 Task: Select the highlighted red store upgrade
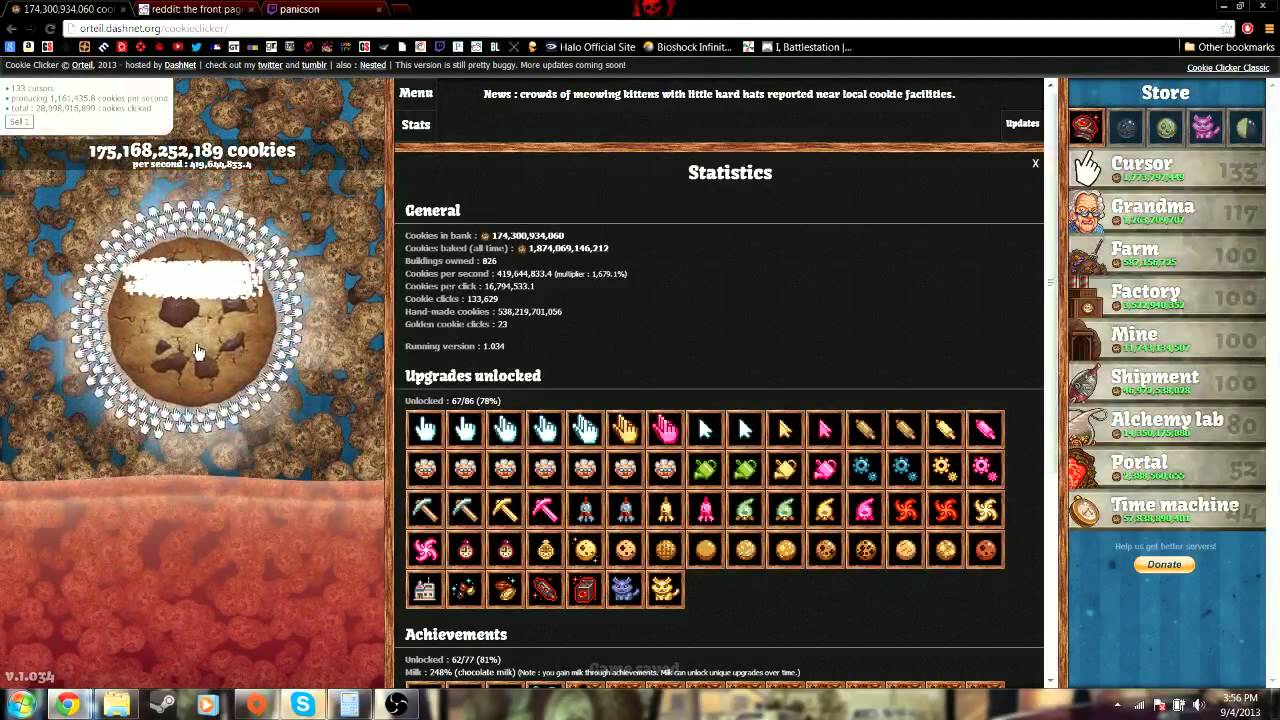click(1086, 128)
